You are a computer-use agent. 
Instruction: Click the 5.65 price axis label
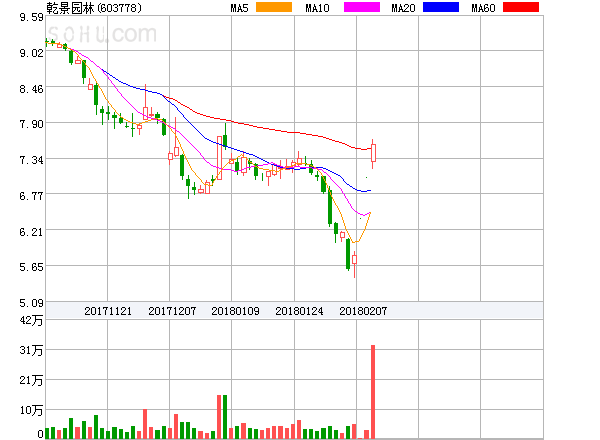pos(31,267)
